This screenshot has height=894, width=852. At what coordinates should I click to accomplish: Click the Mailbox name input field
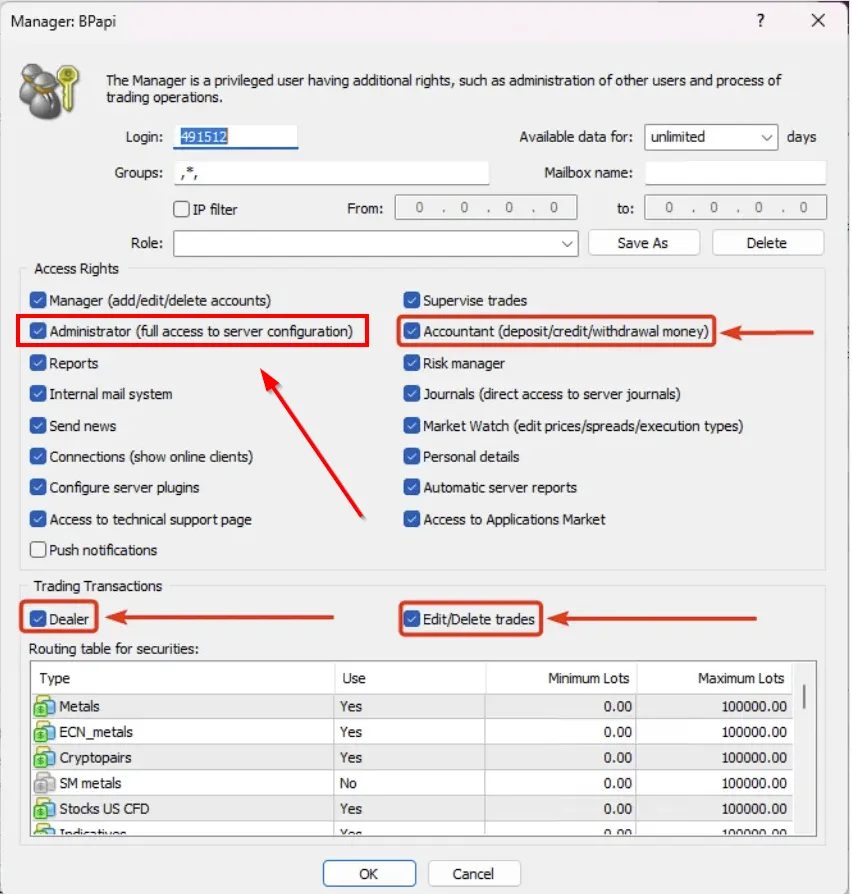pyautogui.click(x=735, y=173)
